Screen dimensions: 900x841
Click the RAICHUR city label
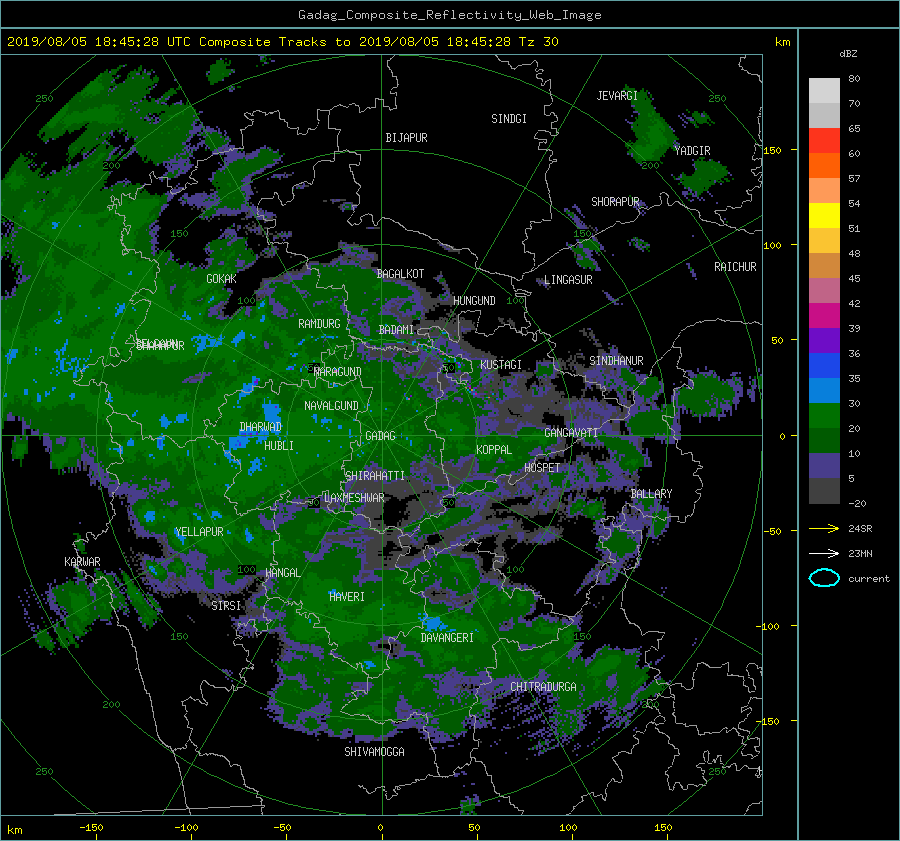pos(735,267)
